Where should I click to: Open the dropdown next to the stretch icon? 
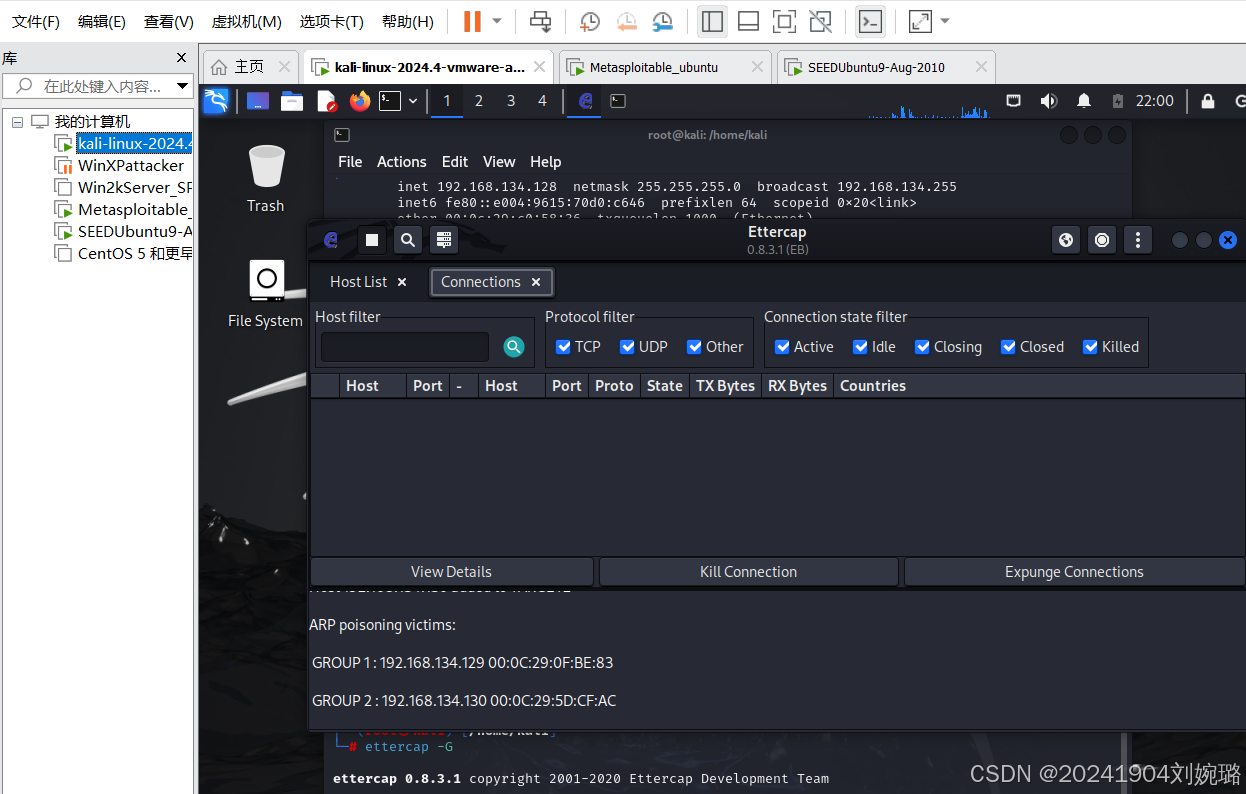coord(945,21)
